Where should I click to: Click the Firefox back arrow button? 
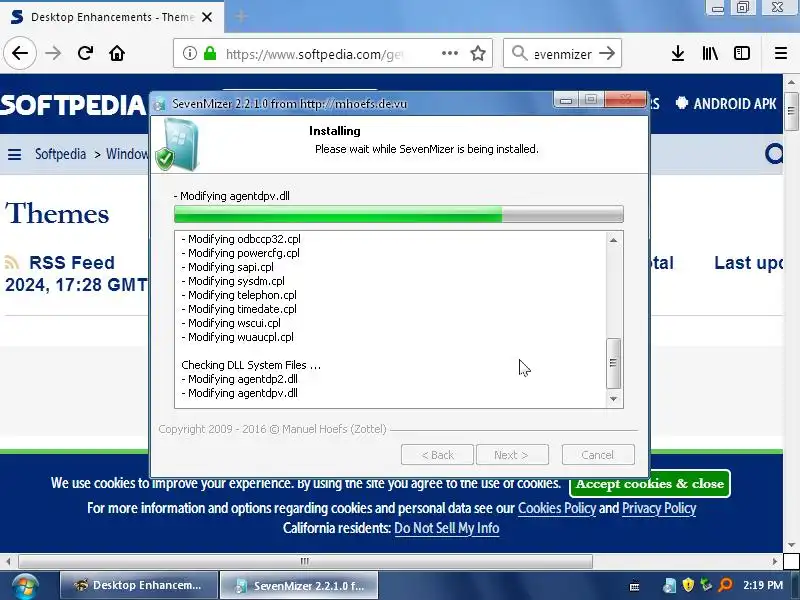(x=20, y=53)
